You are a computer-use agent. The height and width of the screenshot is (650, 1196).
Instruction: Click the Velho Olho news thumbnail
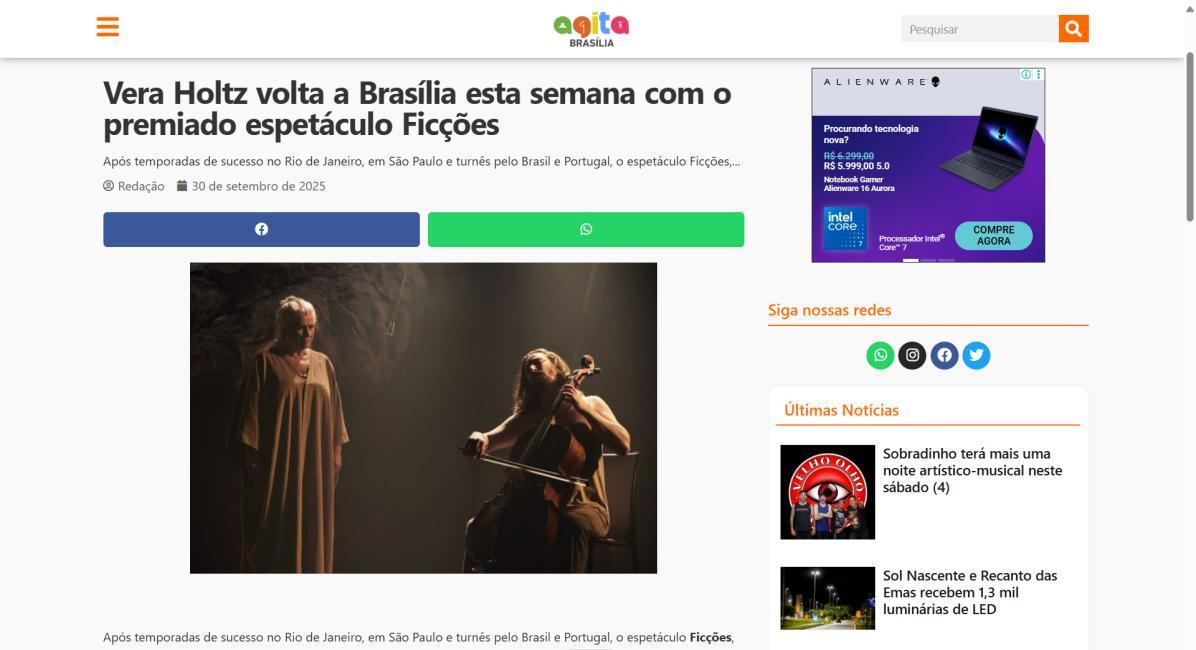coord(828,492)
